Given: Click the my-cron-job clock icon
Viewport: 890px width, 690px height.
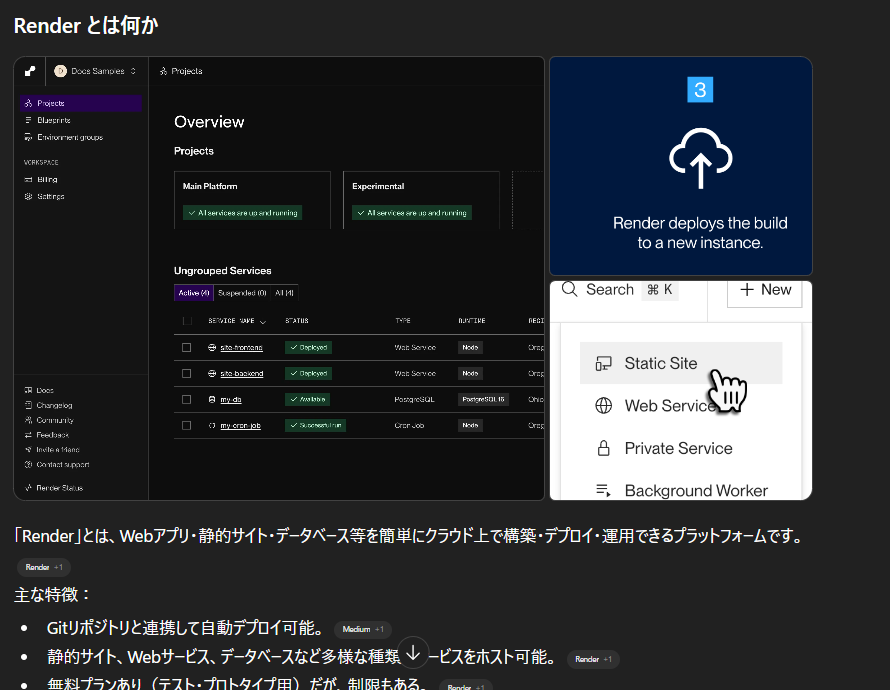Looking at the screenshot, I should (212, 426).
